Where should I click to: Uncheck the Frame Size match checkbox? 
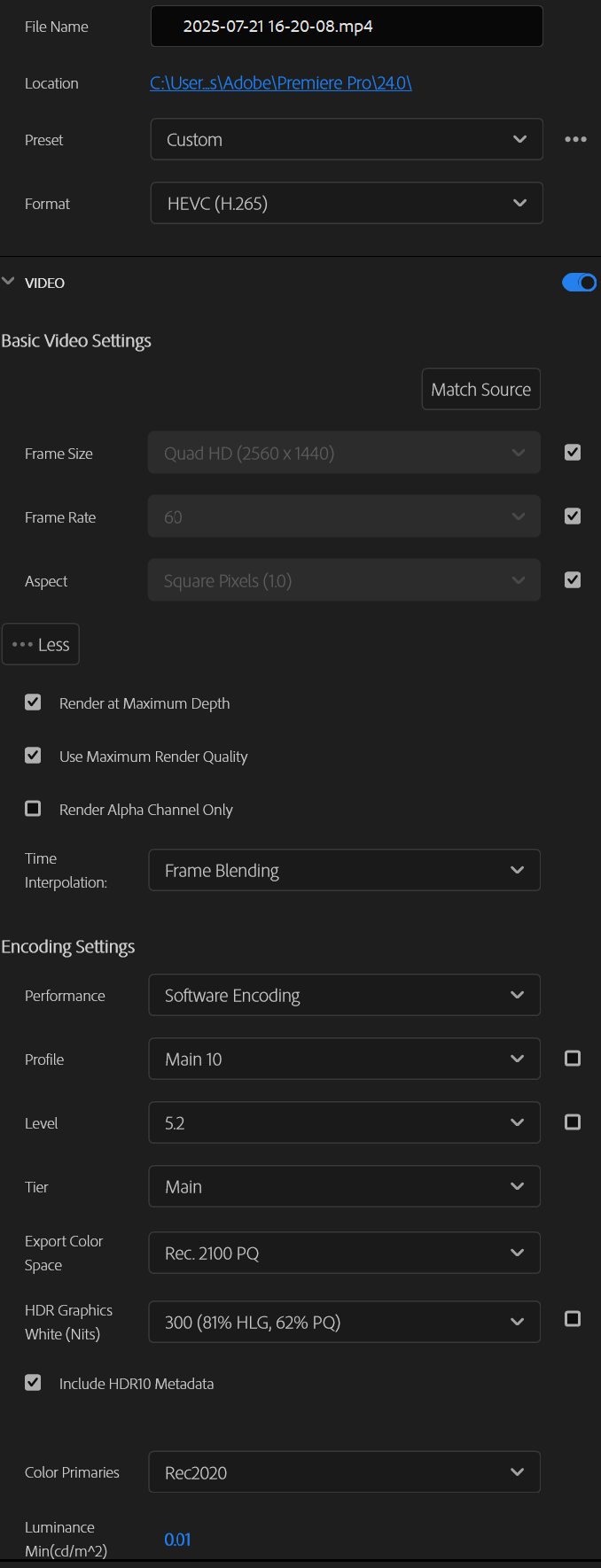click(x=573, y=452)
